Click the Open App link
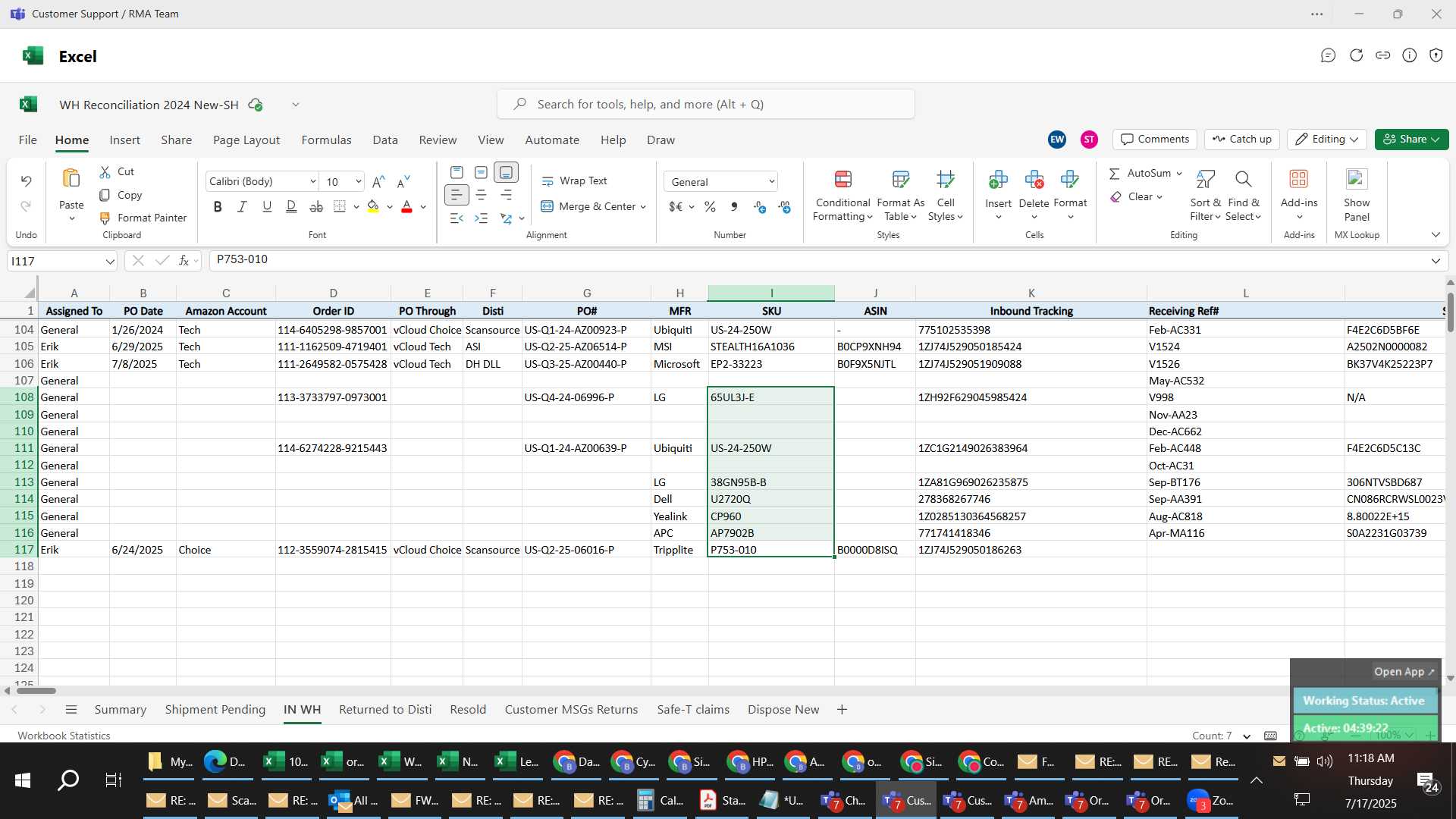The height and width of the screenshot is (819, 1456). pos(1404,672)
